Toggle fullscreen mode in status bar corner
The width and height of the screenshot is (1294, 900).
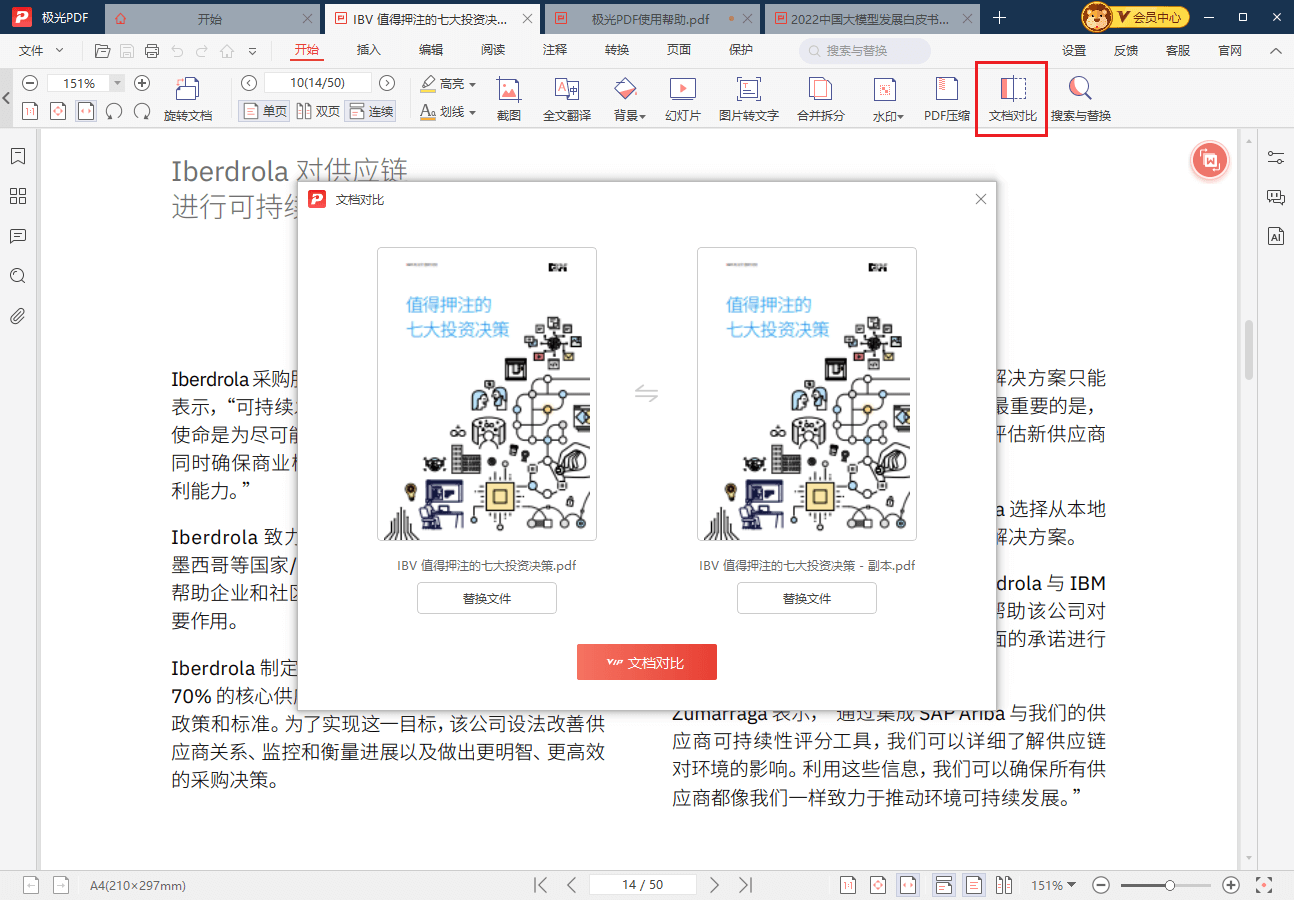(1265, 885)
